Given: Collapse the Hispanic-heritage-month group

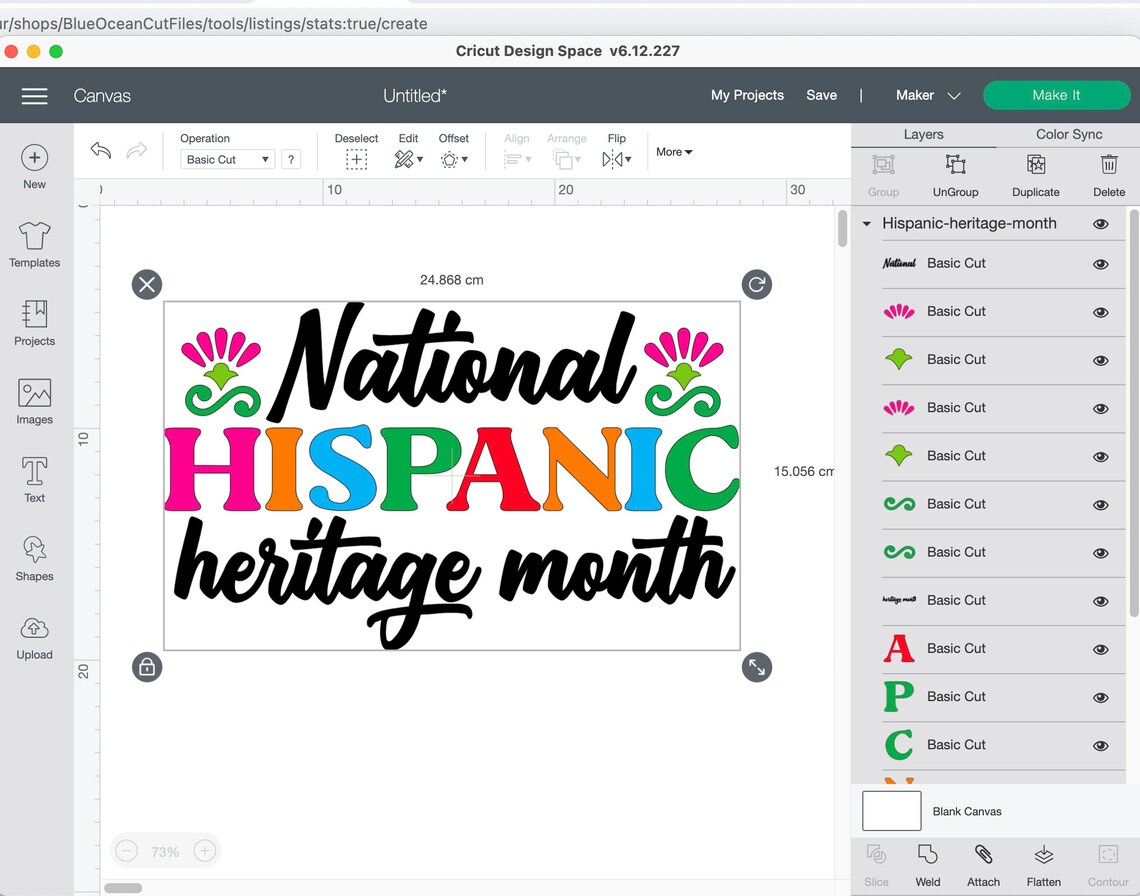Looking at the screenshot, I should [x=866, y=223].
